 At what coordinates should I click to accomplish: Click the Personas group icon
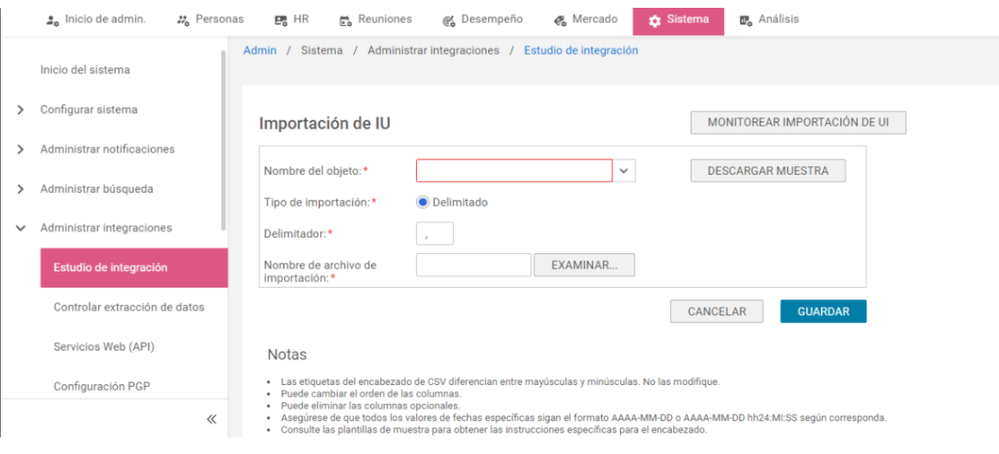[183, 20]
